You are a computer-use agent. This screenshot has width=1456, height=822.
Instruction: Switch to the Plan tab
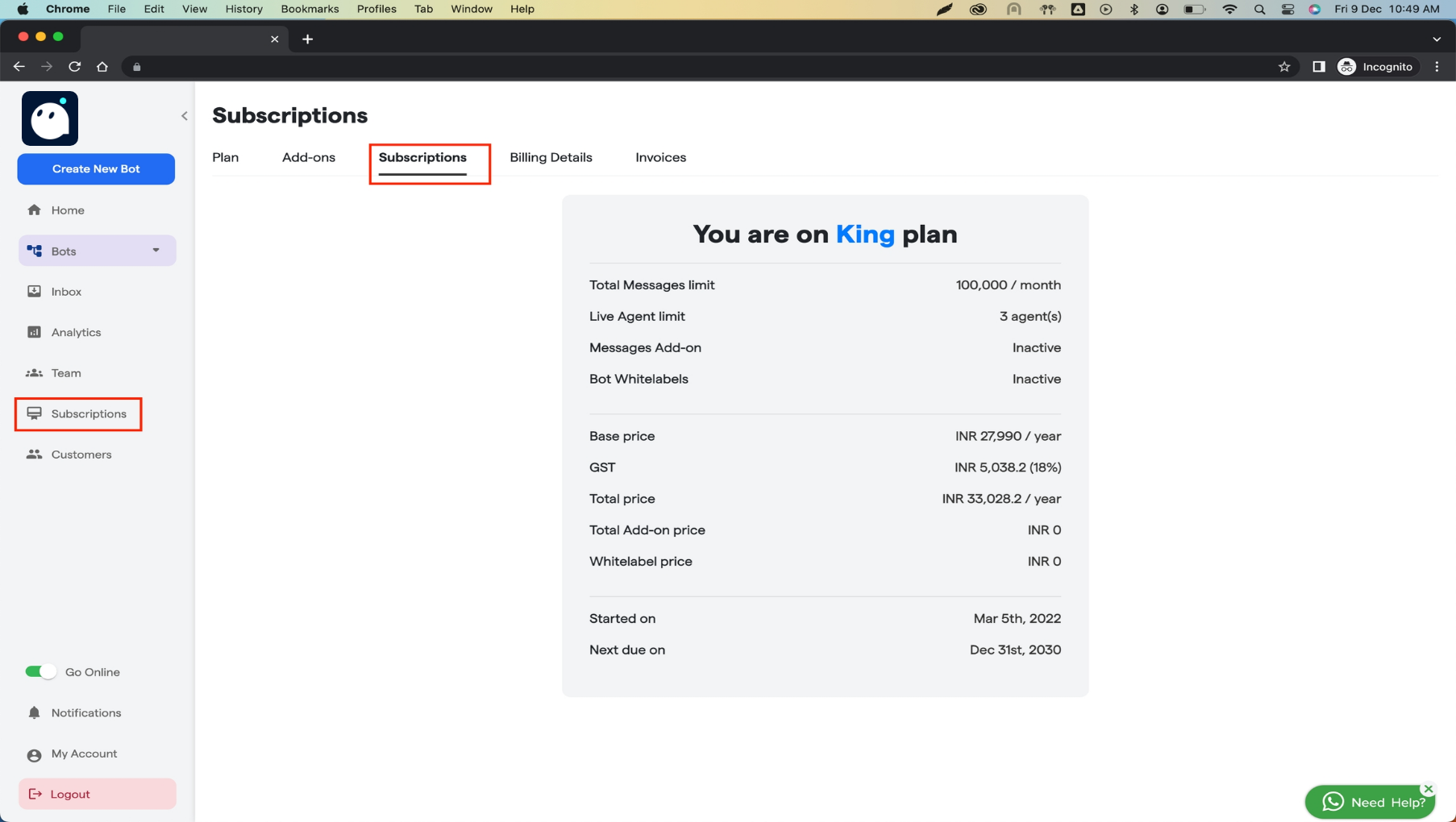(226, 158)
